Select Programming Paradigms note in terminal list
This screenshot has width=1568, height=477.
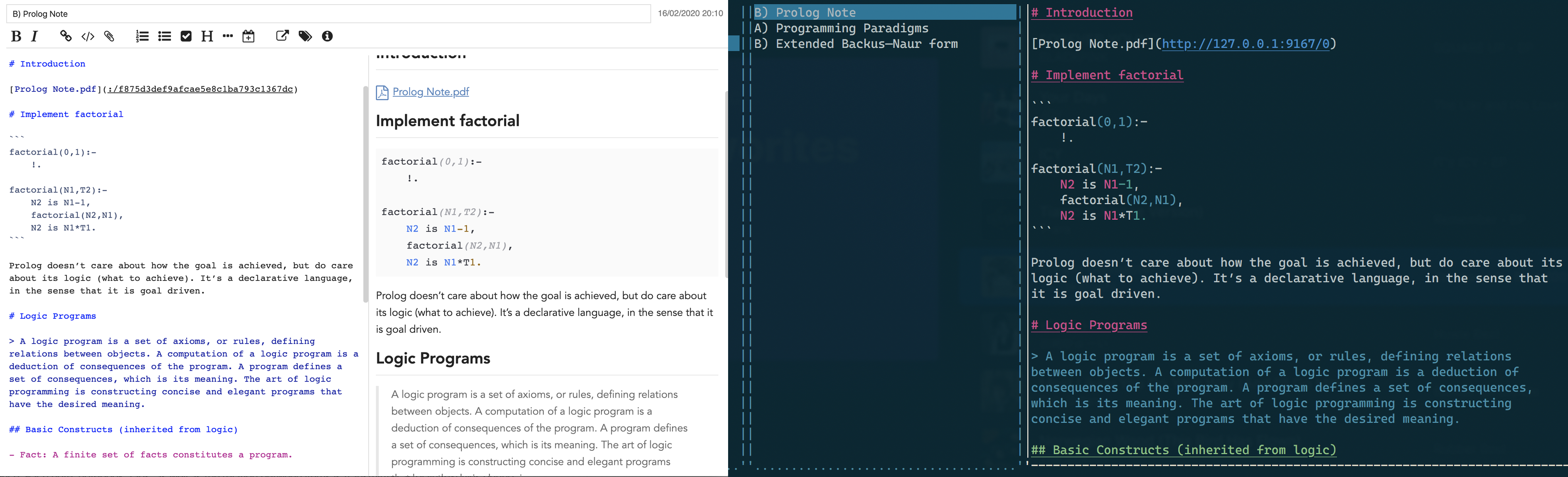[841, 28]
